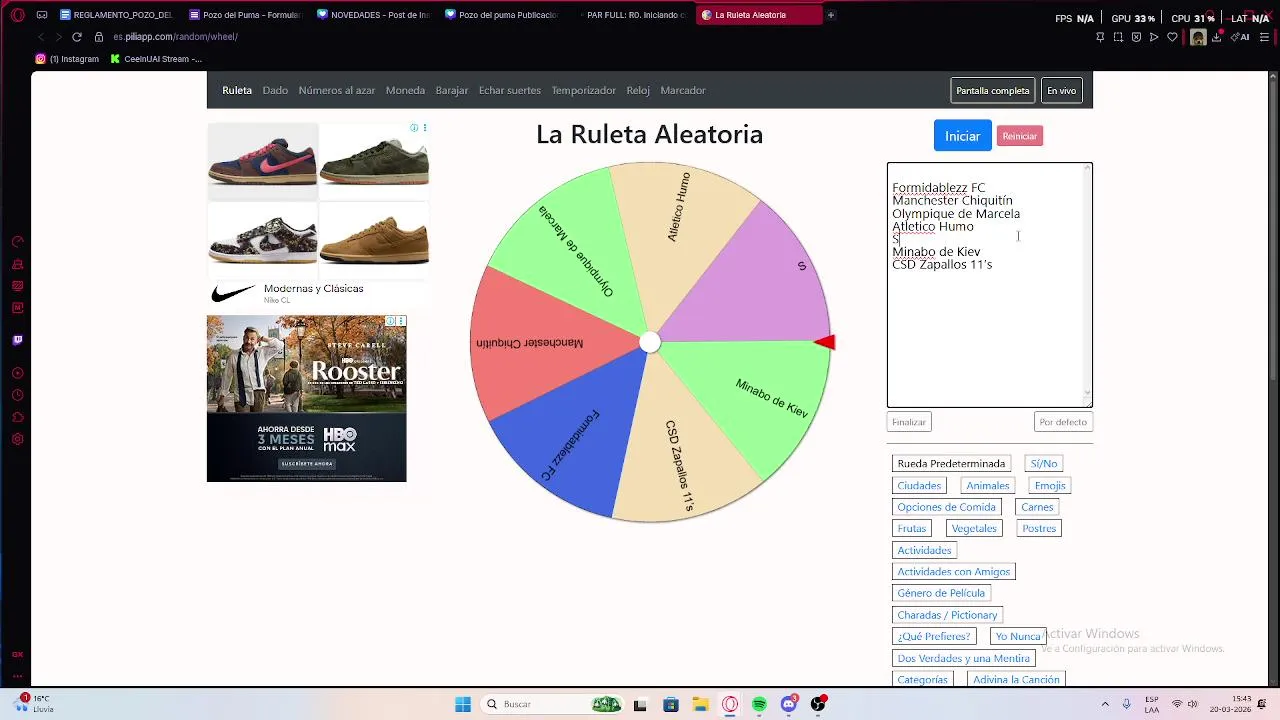Reload the current page
This screenshot has height=720, width=1280.
pos(76,37)
